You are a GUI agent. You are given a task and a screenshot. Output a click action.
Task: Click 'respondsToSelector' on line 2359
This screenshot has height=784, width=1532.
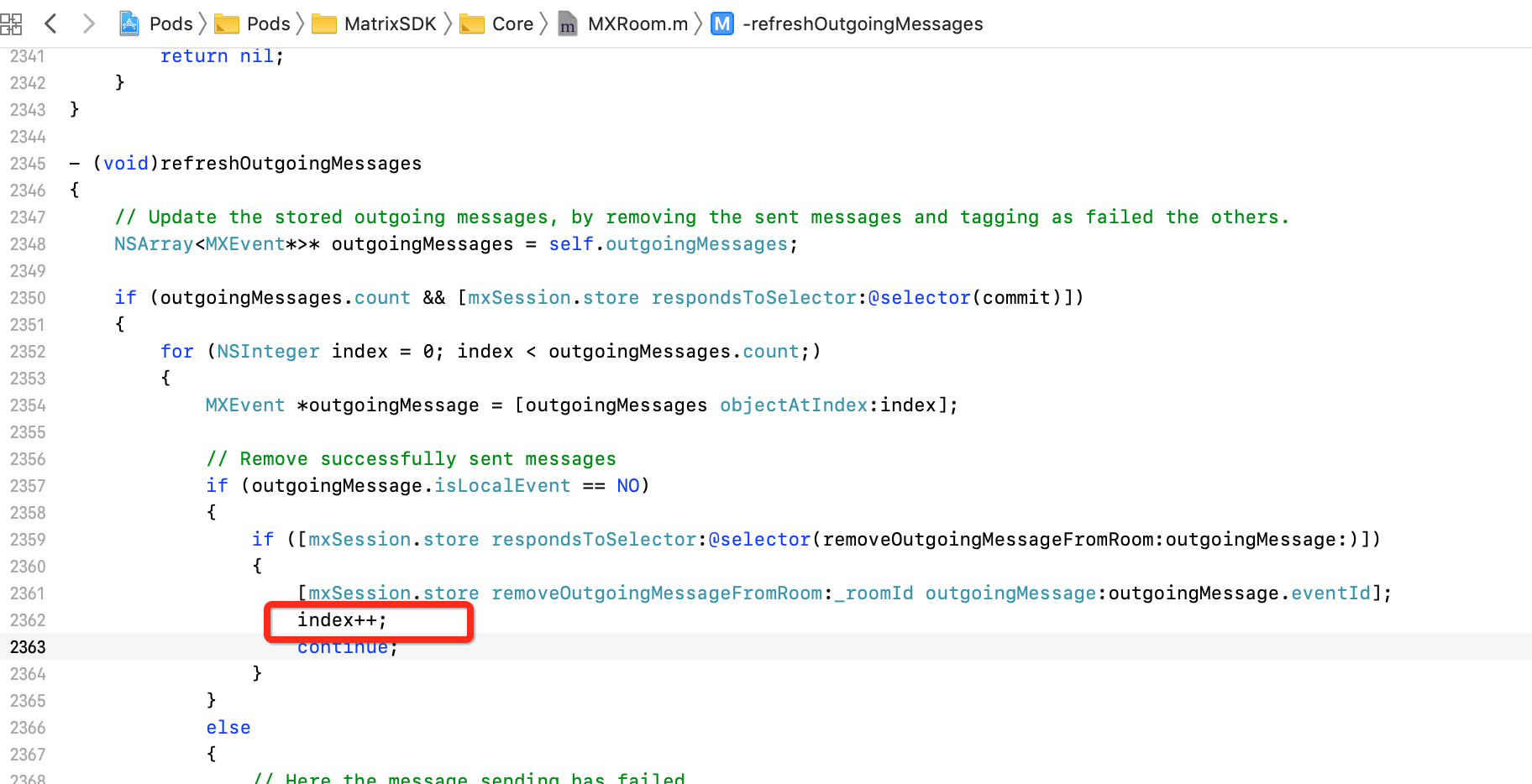pyautogui.click(x=594, y=540)
